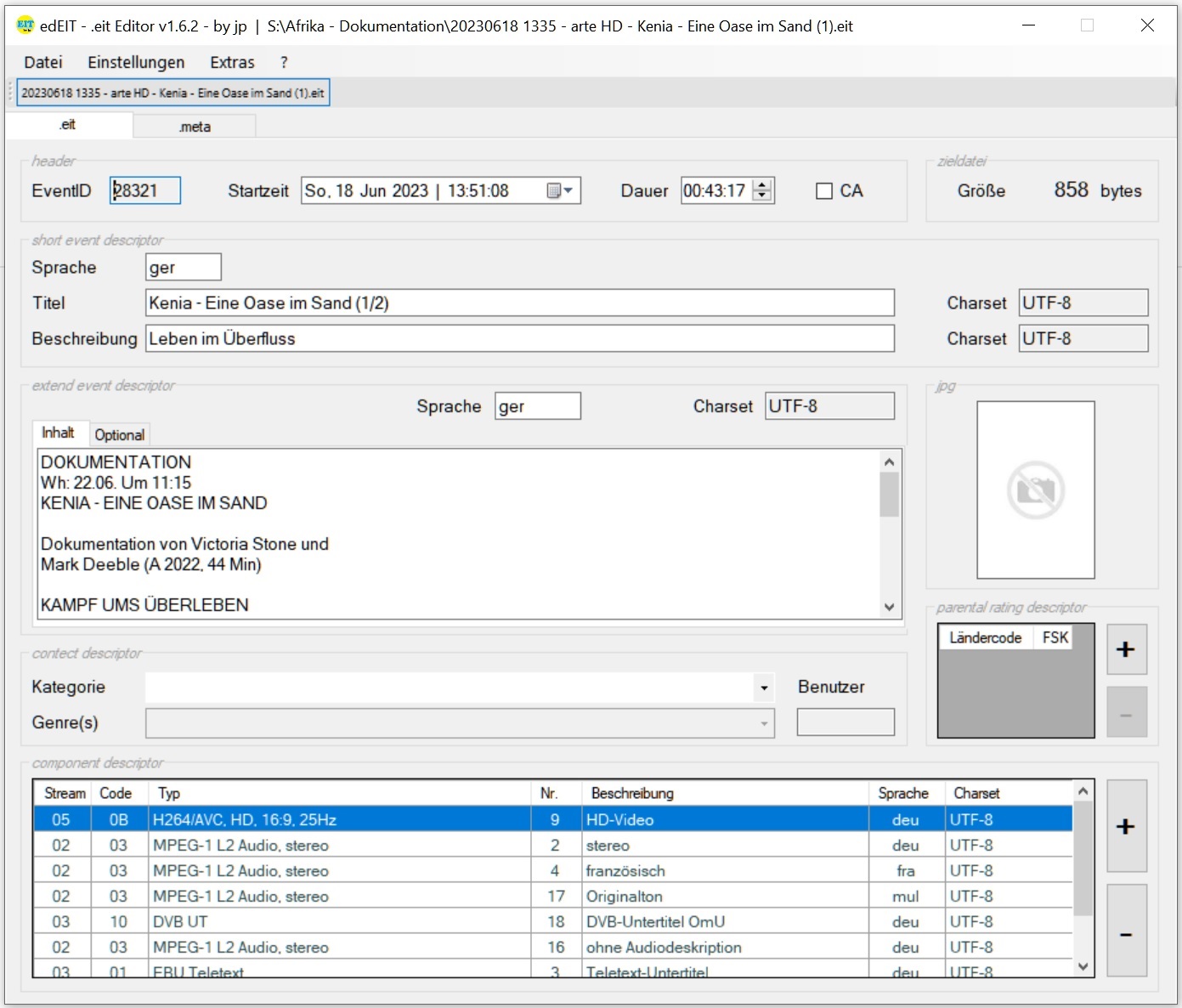
Task: Increase Dauer with the spinner up arrow
Action: click(x=763, y=185)
